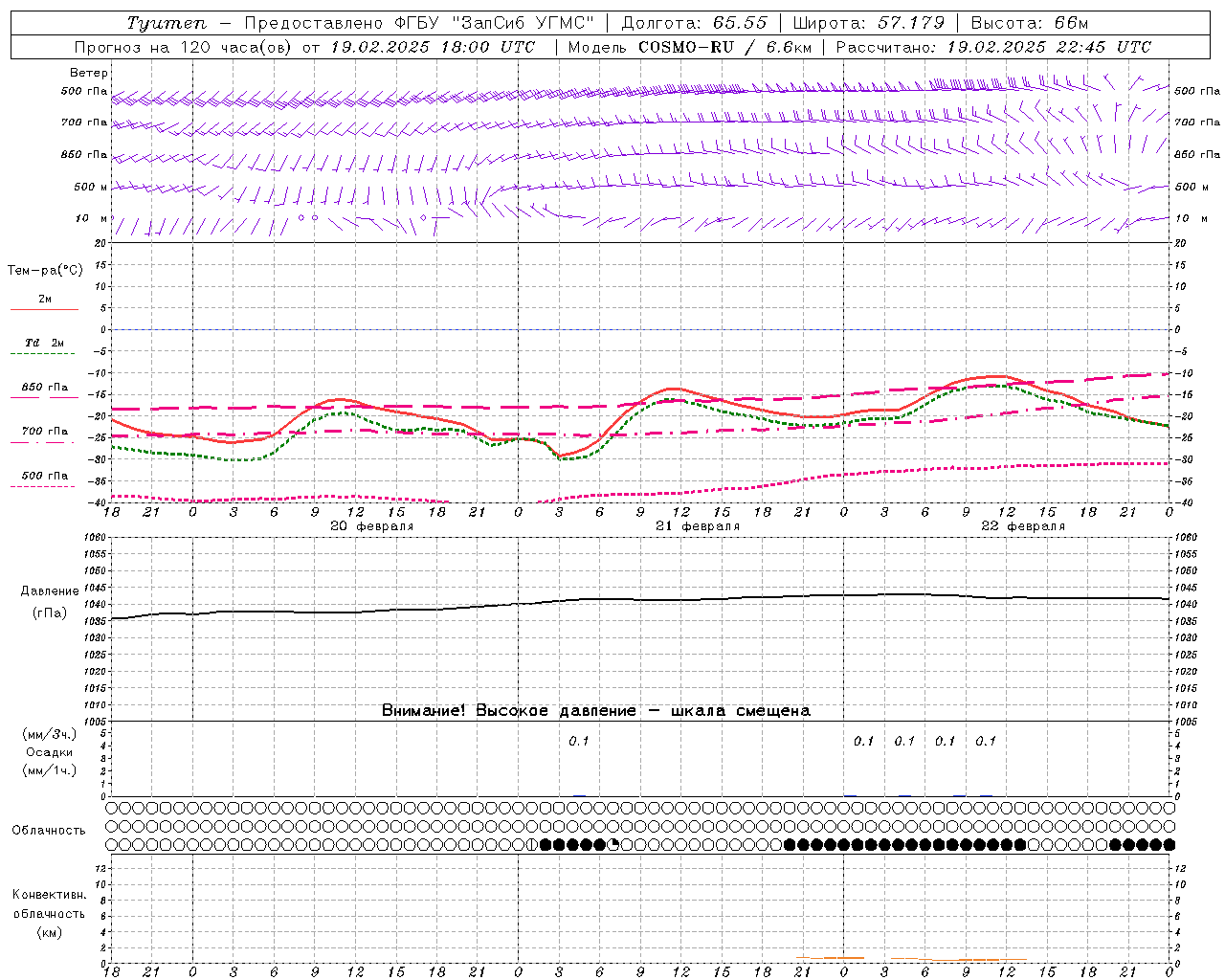
Task: Click the "Осадки" precipitation label
Action: (x=50, y=752)
